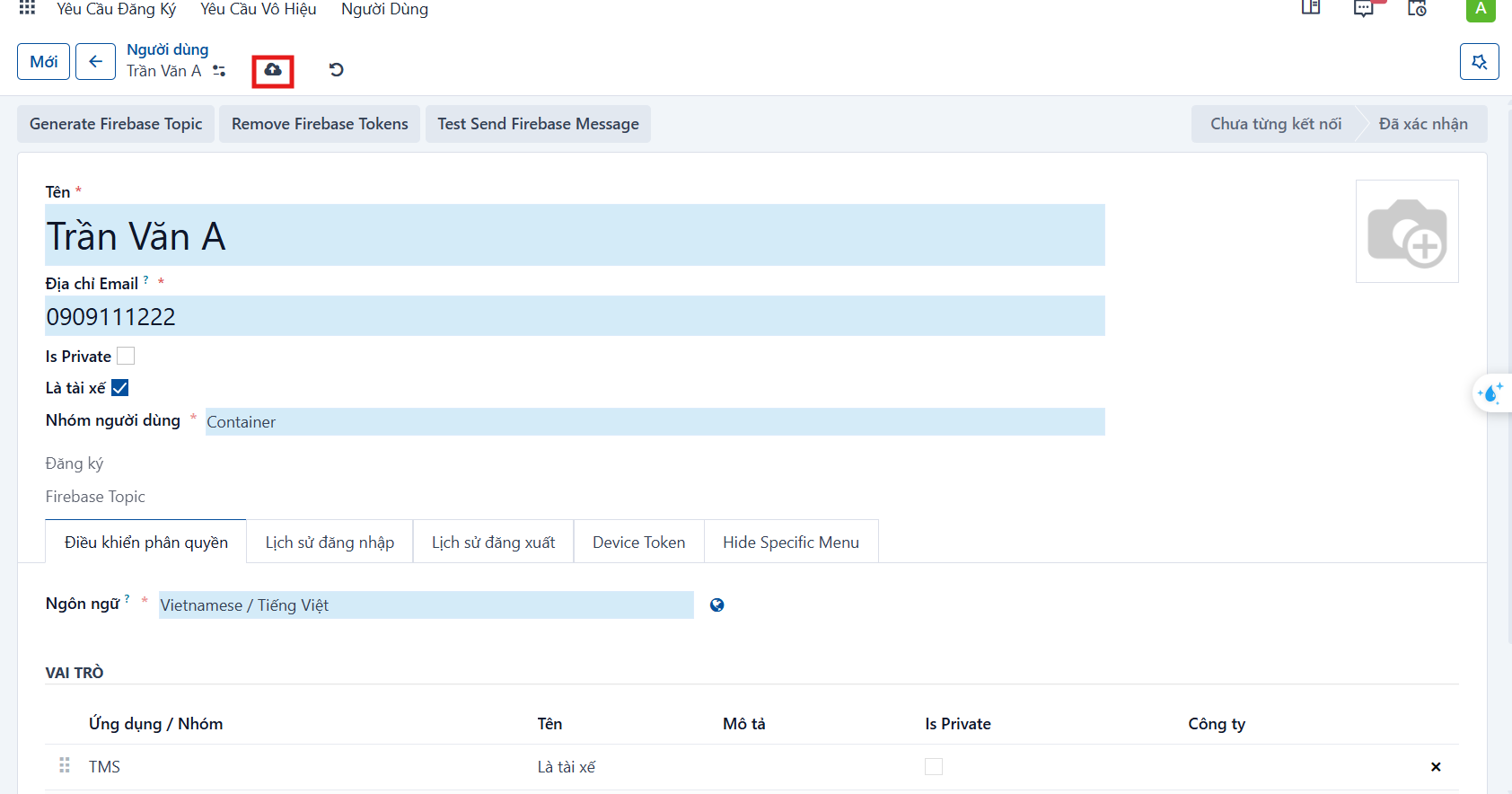Click the Mô tả column header
The width and height of the screenshot is (1512, 794).
point(744,724)
